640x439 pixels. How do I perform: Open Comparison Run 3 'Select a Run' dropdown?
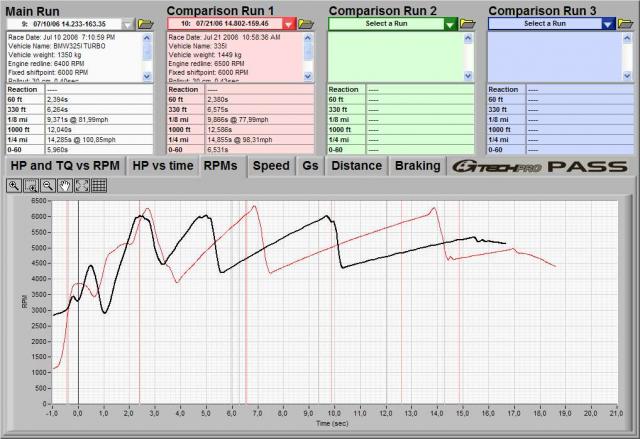pos(609,23)
